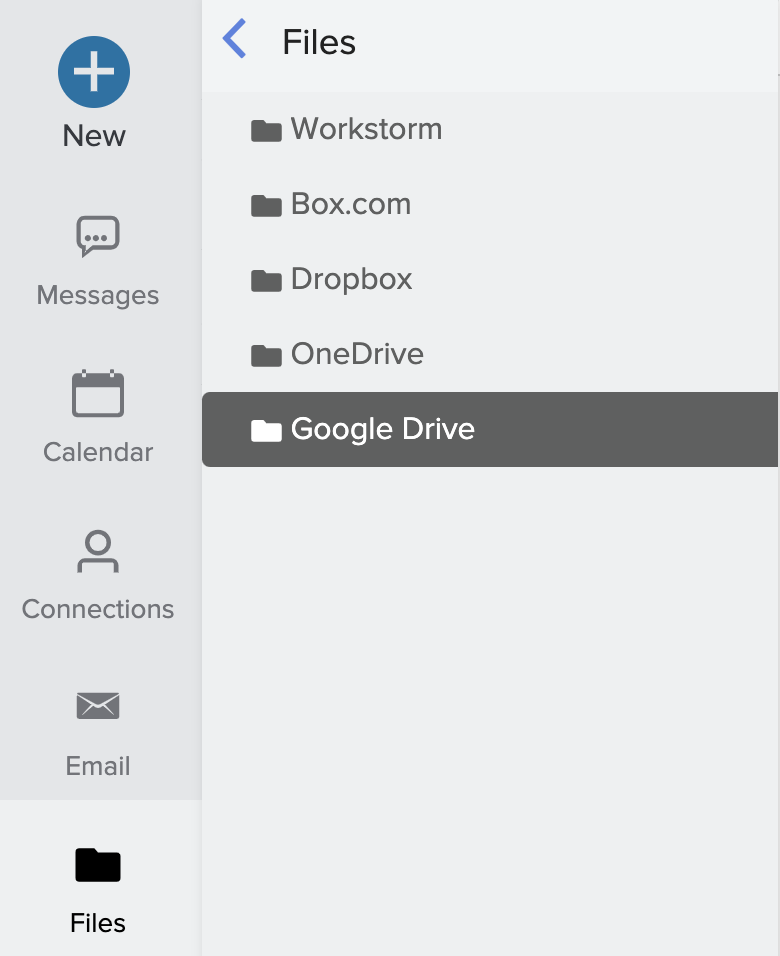Click the Files label at sidebar bottom
Viewport: 780px width, 956px height.
pyautogui.click(x=98, y=923)
